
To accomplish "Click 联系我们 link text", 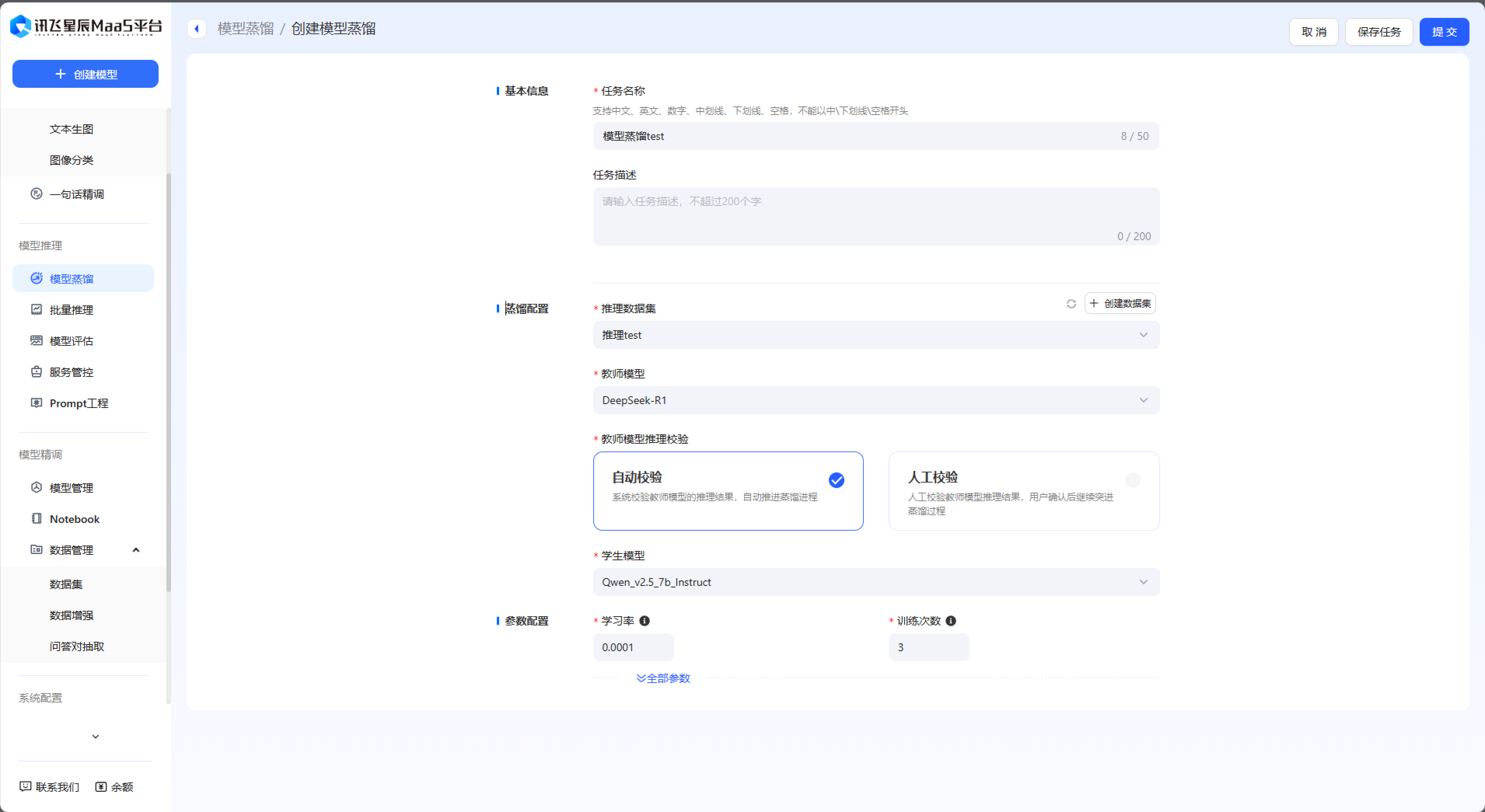I will coord(57,787).
